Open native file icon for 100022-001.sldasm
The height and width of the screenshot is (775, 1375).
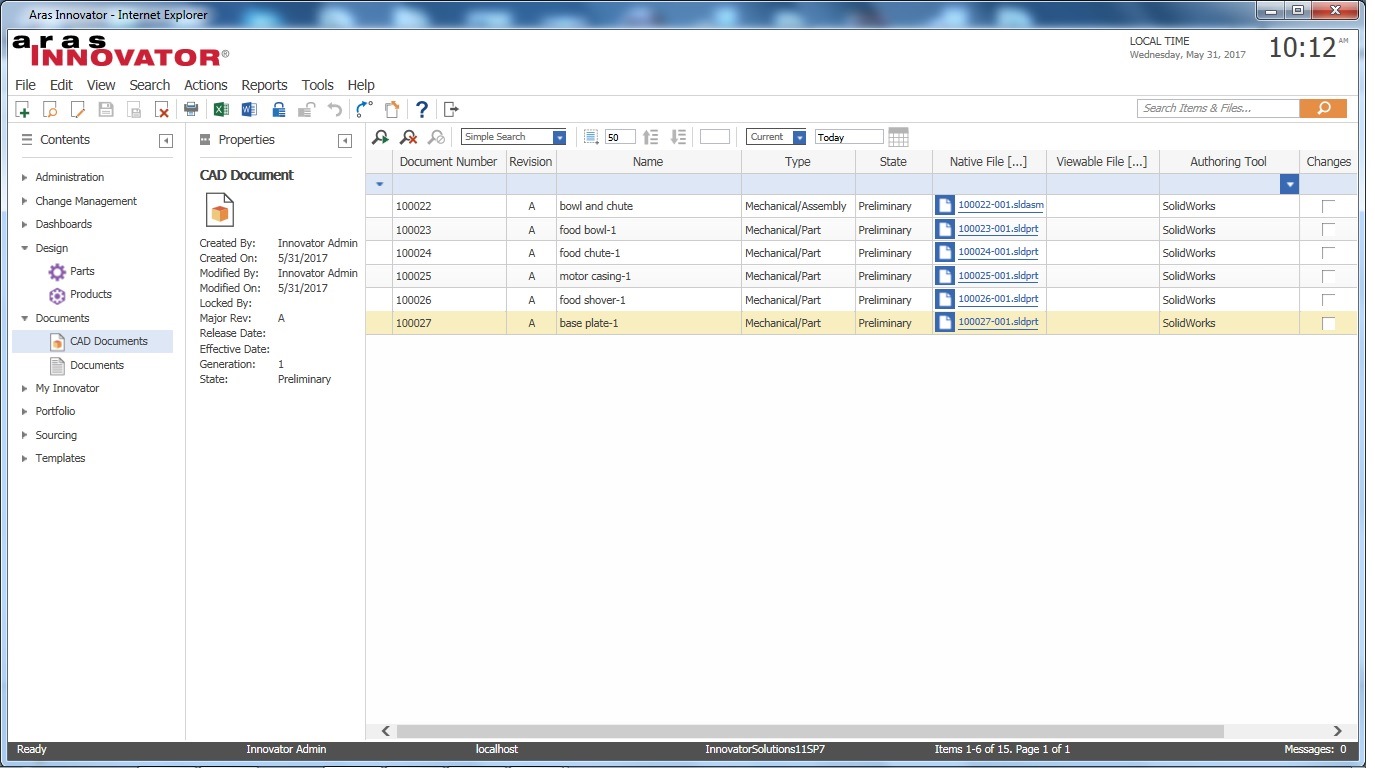[945, 205]
